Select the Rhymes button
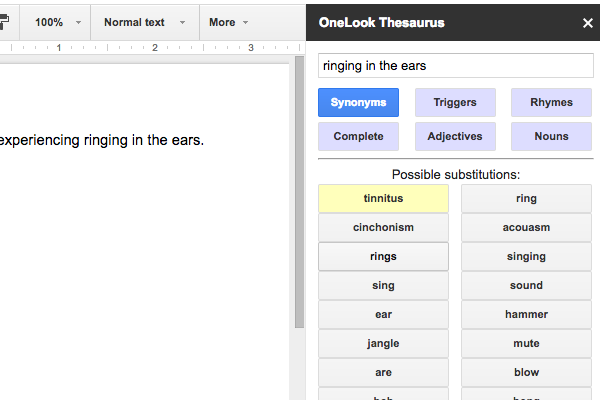Screen dimensions: 600x400 point(551,103)
